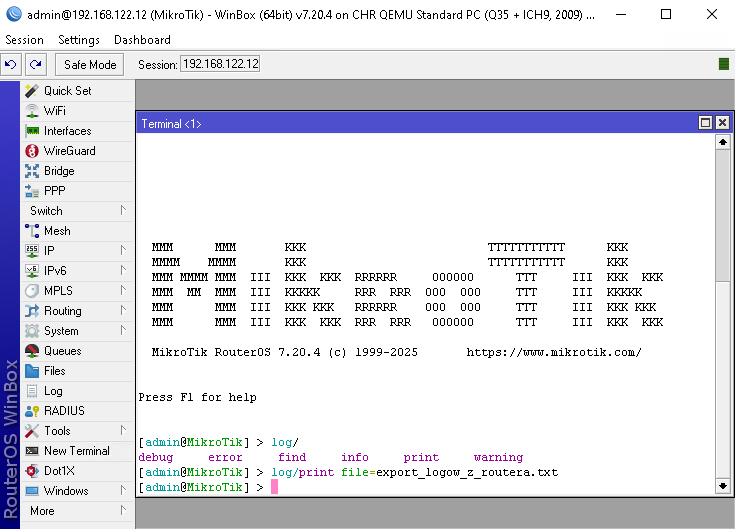Click the 'Press F1 for help' text

197,397
